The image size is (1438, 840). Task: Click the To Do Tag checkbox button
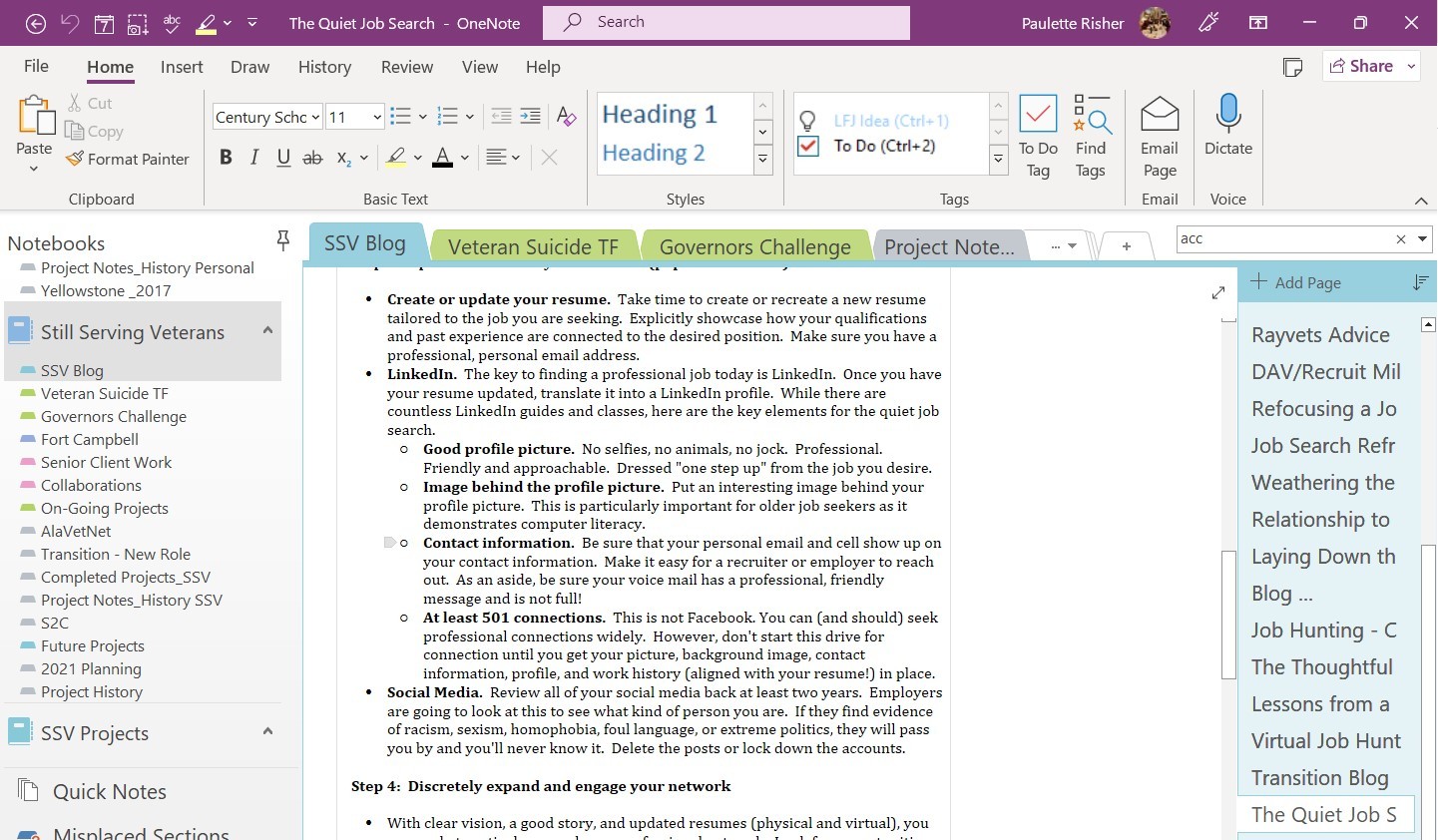pyautogui.click(x=1038, y=137)
